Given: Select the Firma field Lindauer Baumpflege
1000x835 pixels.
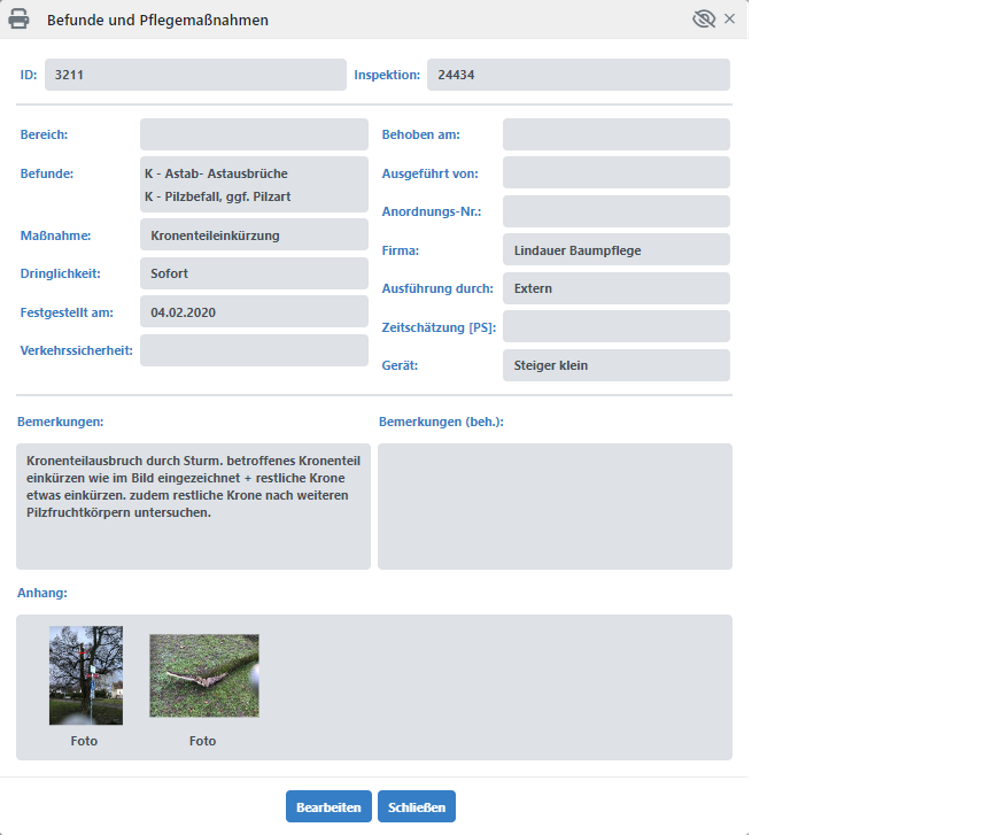Looking at the screenshot, I should [x=616, y=250].
